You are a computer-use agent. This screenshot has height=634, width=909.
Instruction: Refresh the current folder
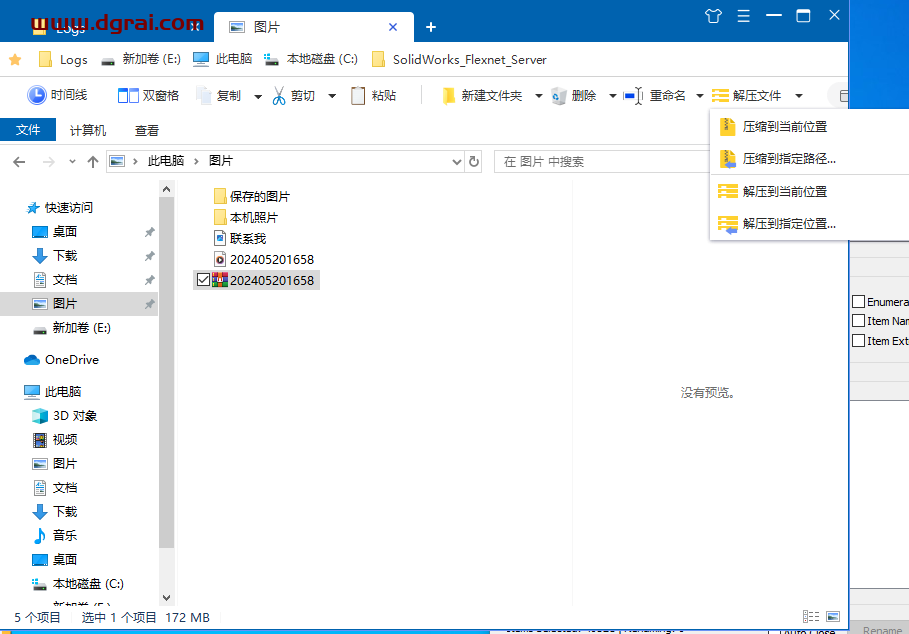click(x=474, y=162)
